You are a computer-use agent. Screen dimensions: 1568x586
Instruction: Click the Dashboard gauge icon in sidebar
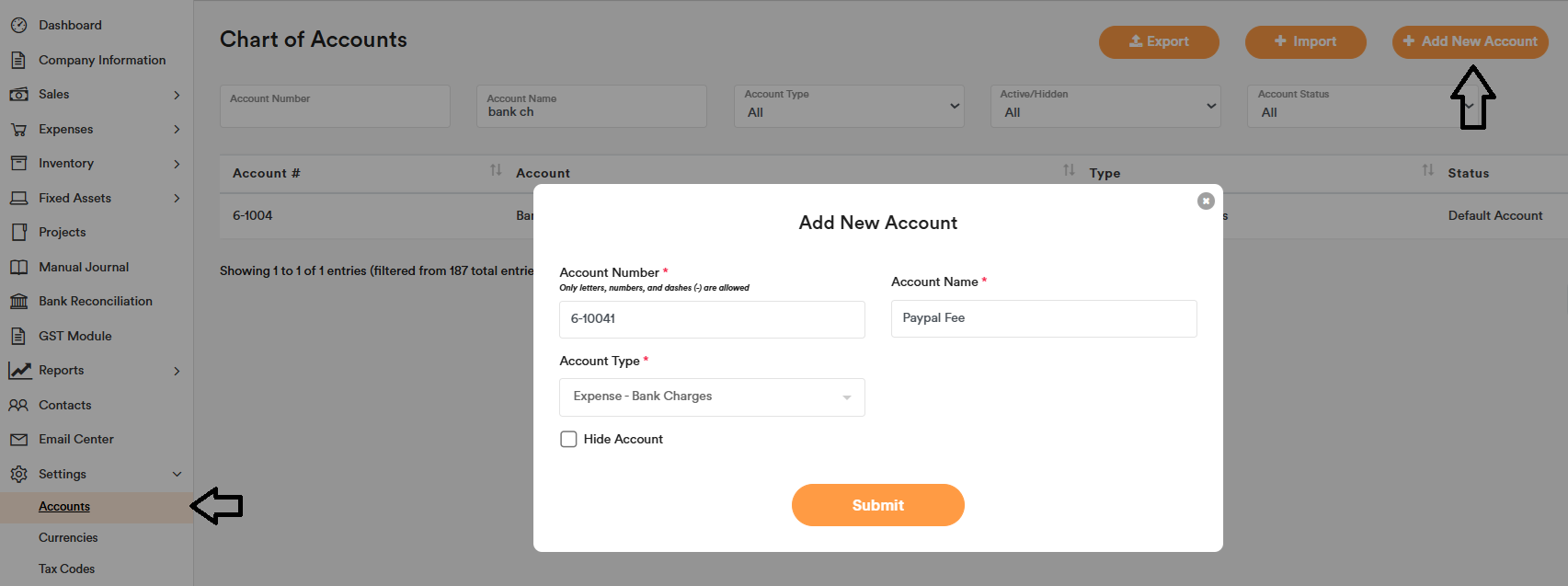pos(18,26)
